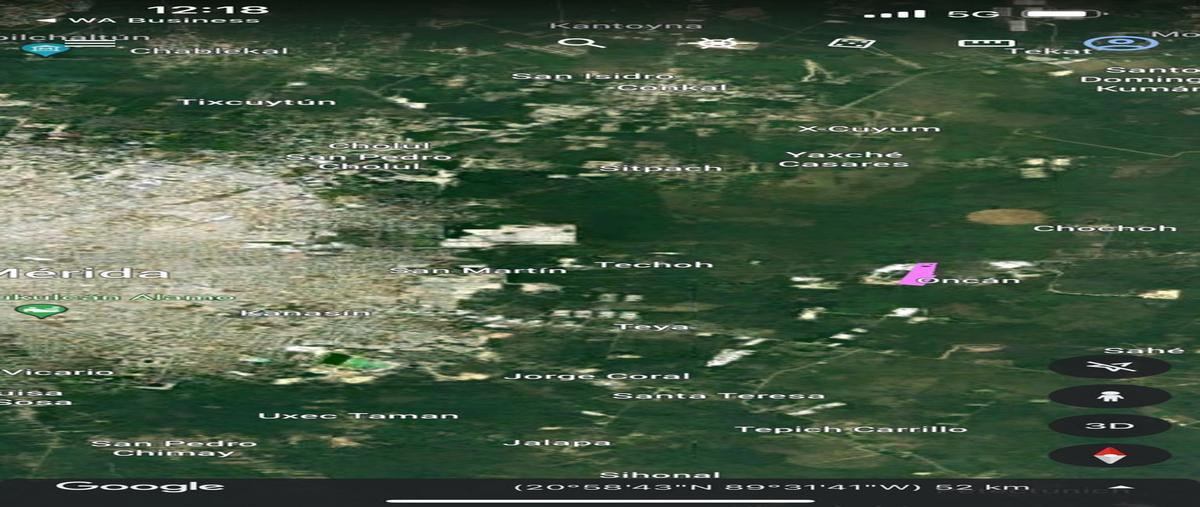The width and height of the screenshot is (1200, 507).
Task: Tap the Google logo
Action: pos(139,486)
